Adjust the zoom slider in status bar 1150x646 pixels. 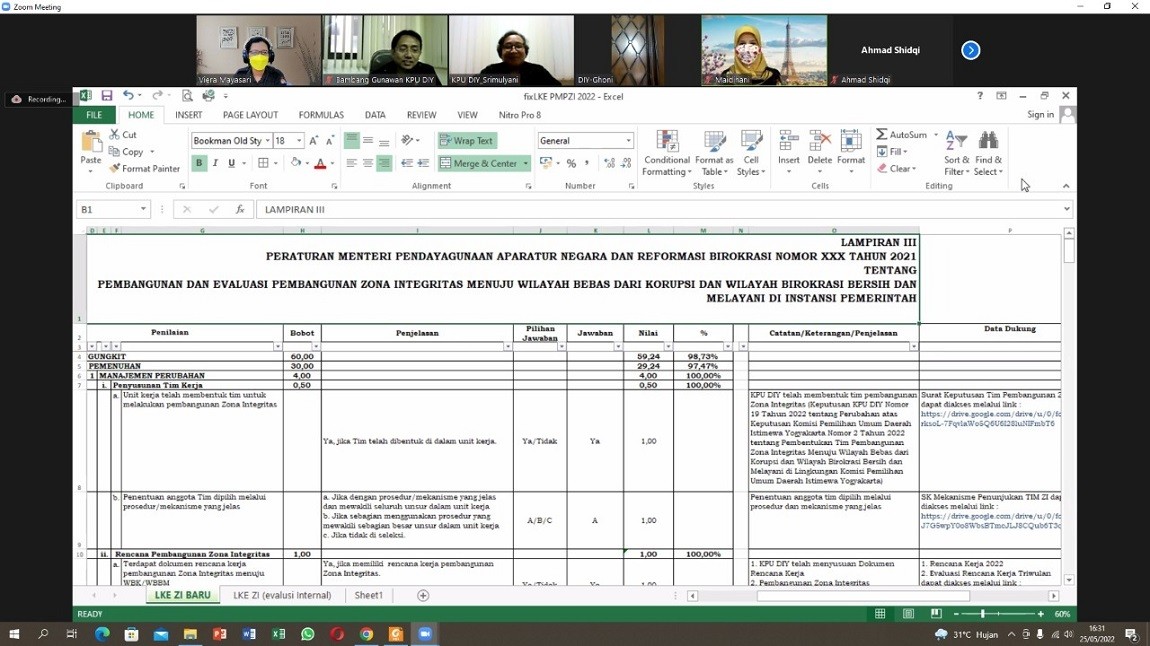[x=982, y=614]
